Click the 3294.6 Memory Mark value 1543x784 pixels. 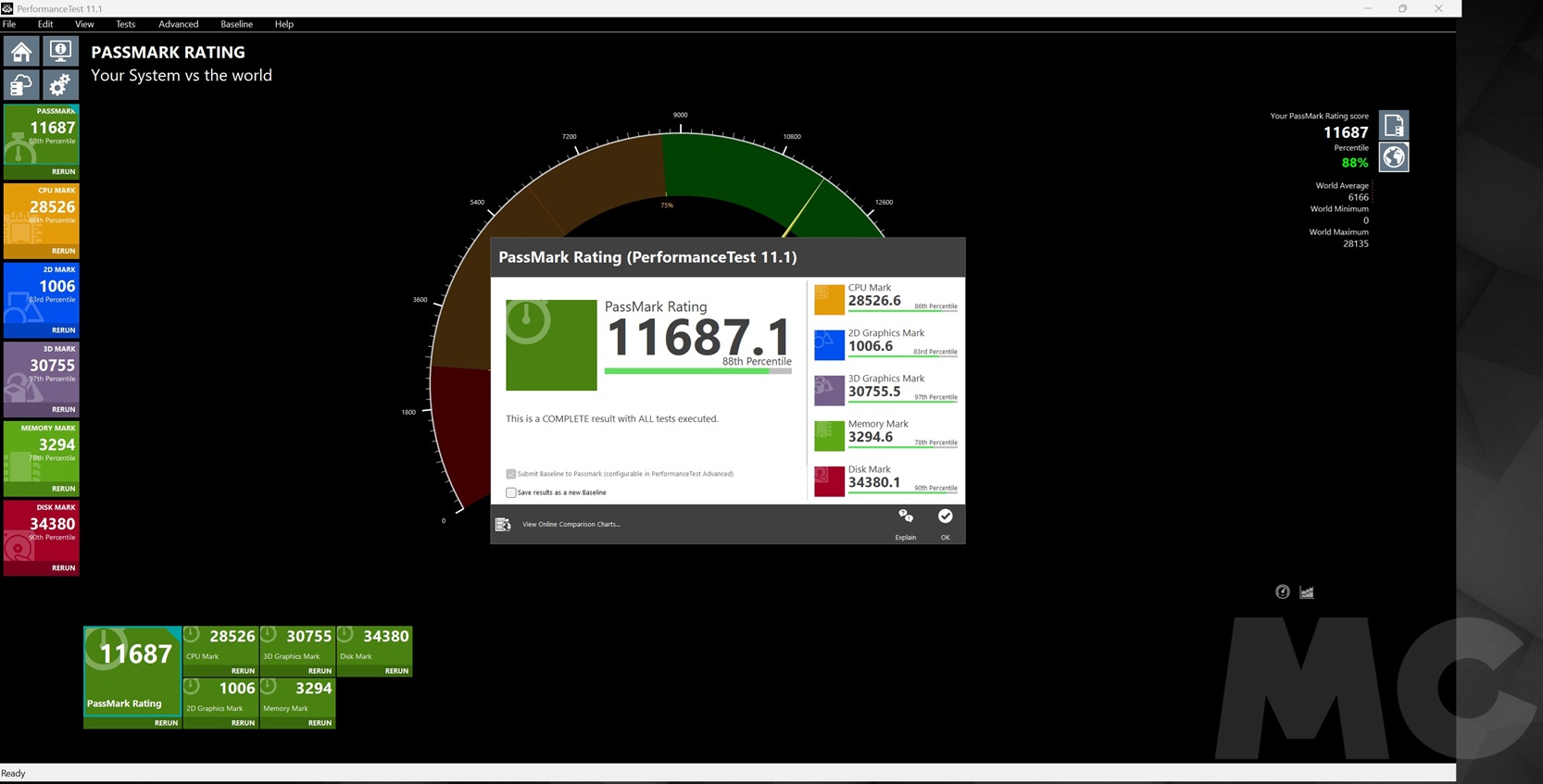tap(871, 437)
